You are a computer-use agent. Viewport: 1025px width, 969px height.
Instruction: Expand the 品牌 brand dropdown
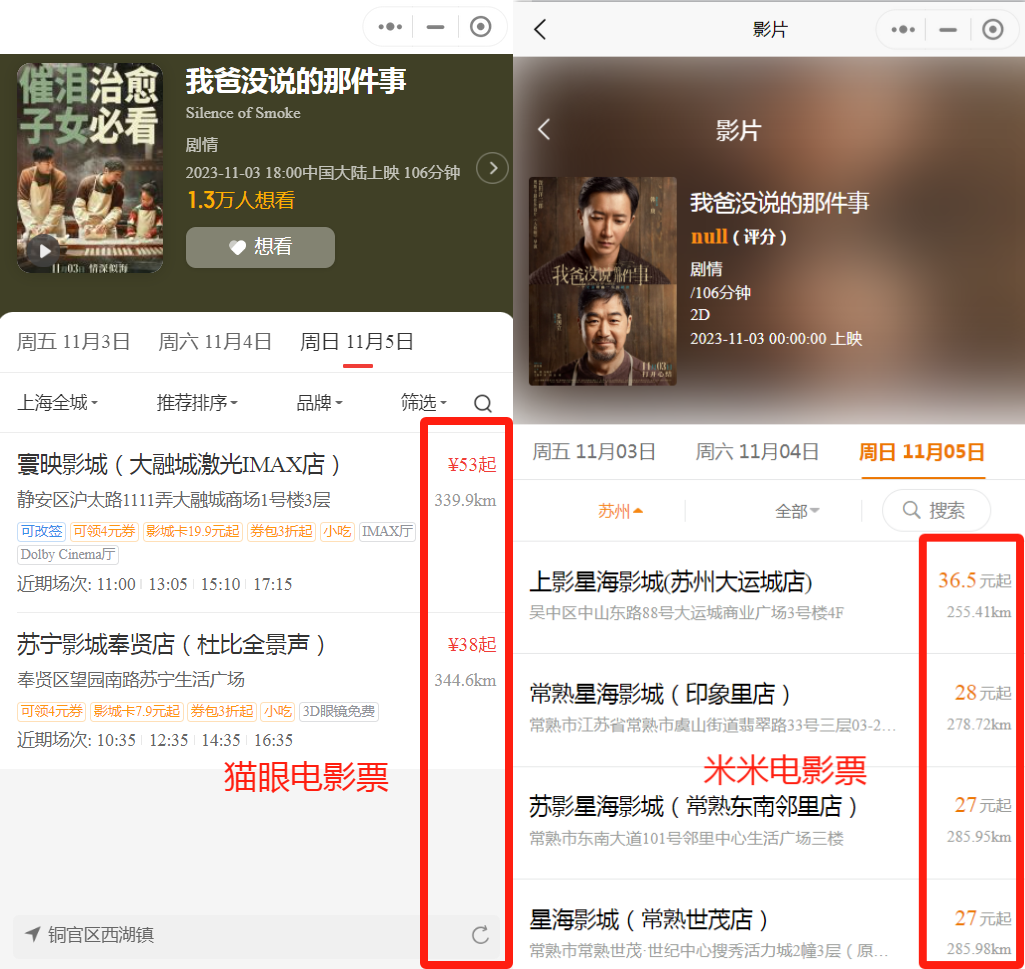[320, 403]
